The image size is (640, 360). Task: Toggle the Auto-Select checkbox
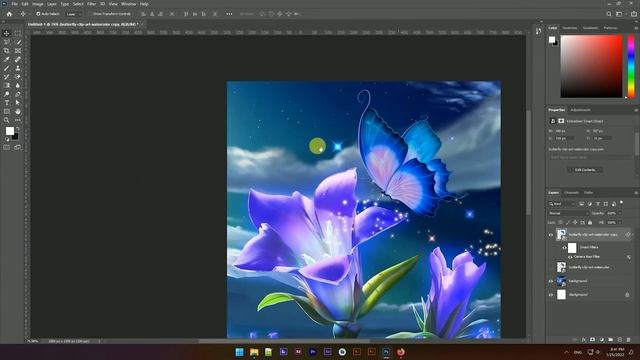pos(38,14)
